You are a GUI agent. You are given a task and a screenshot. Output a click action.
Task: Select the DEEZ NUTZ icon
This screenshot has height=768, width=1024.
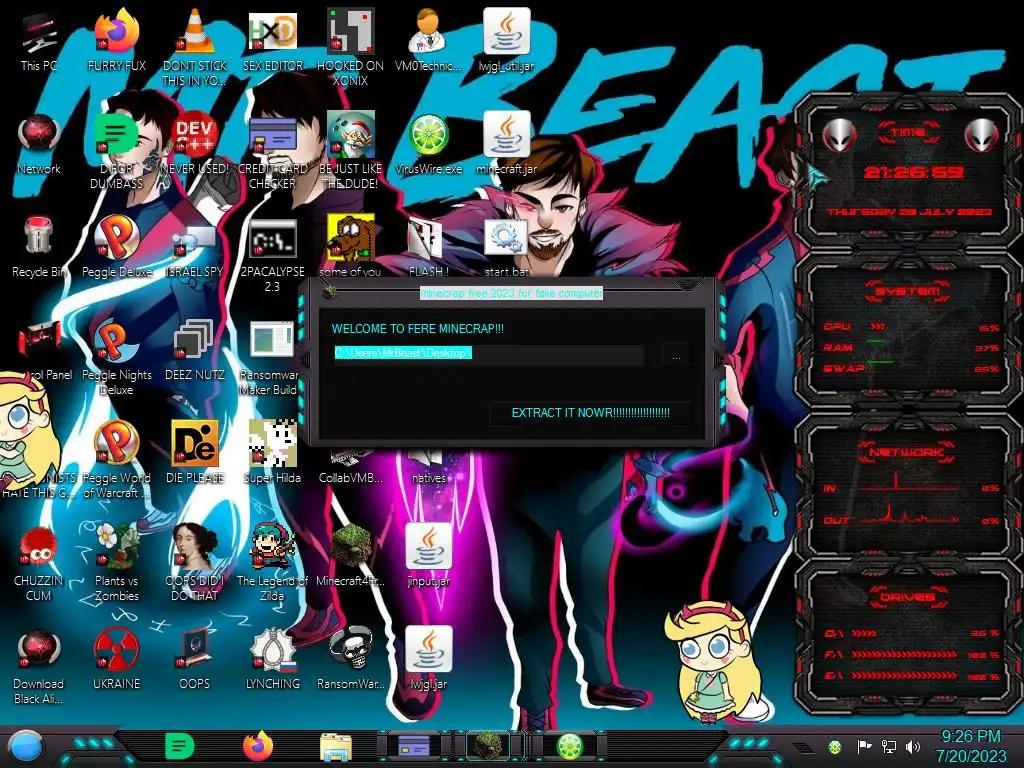[195, 351]
